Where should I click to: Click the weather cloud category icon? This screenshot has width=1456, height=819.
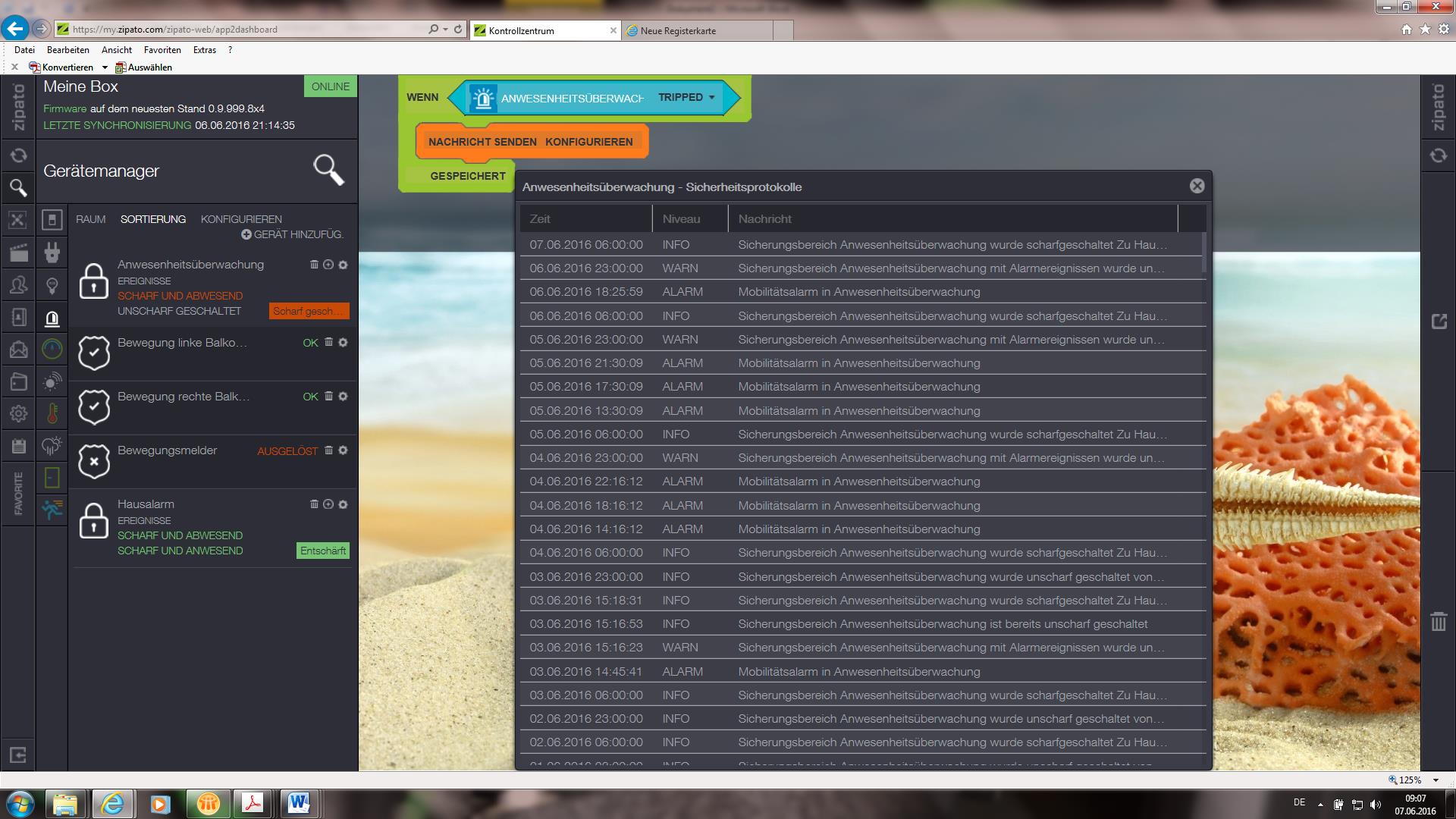[x=52, y=446]
